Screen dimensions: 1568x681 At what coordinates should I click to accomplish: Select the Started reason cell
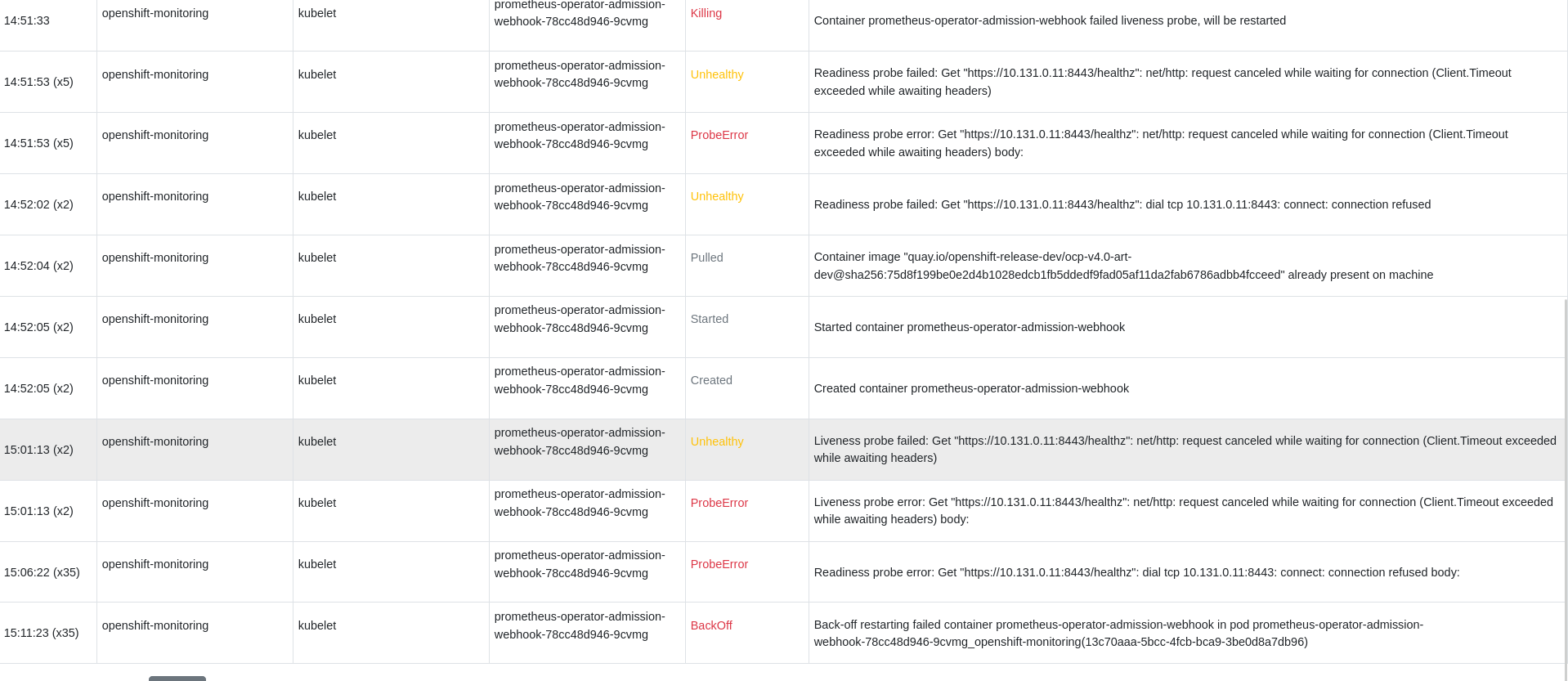pyautogui.click(x=709, y=319)
